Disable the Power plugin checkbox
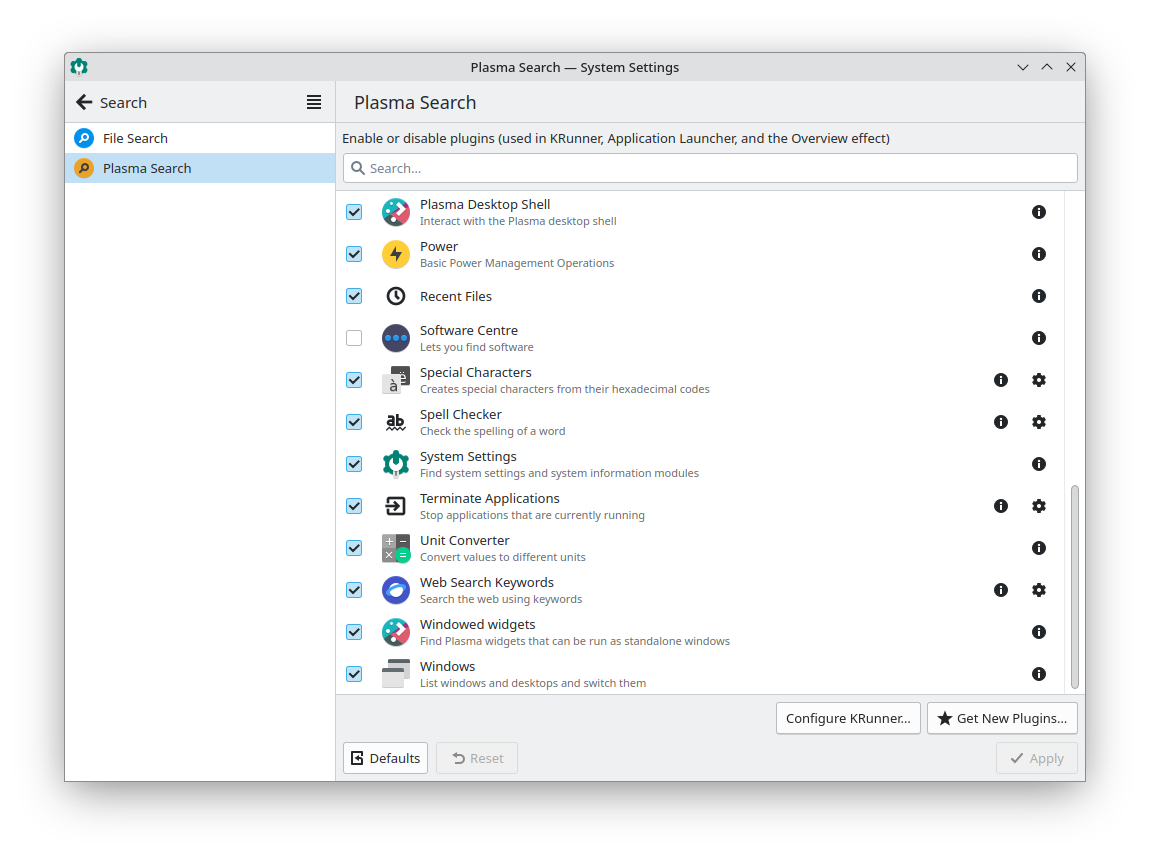 click(x=354, y=254)
